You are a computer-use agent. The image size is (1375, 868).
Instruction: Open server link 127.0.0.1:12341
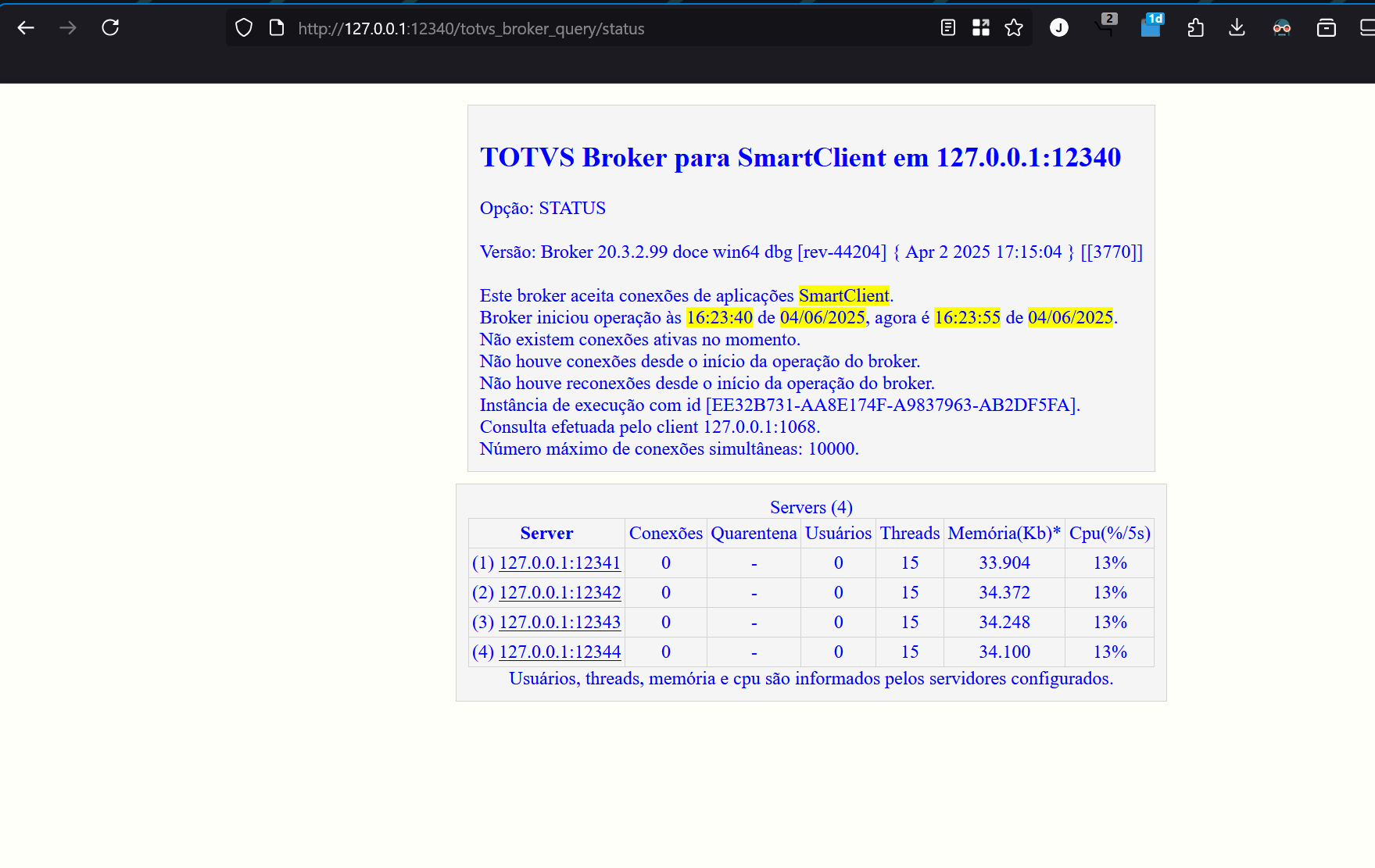coord(560,563)
